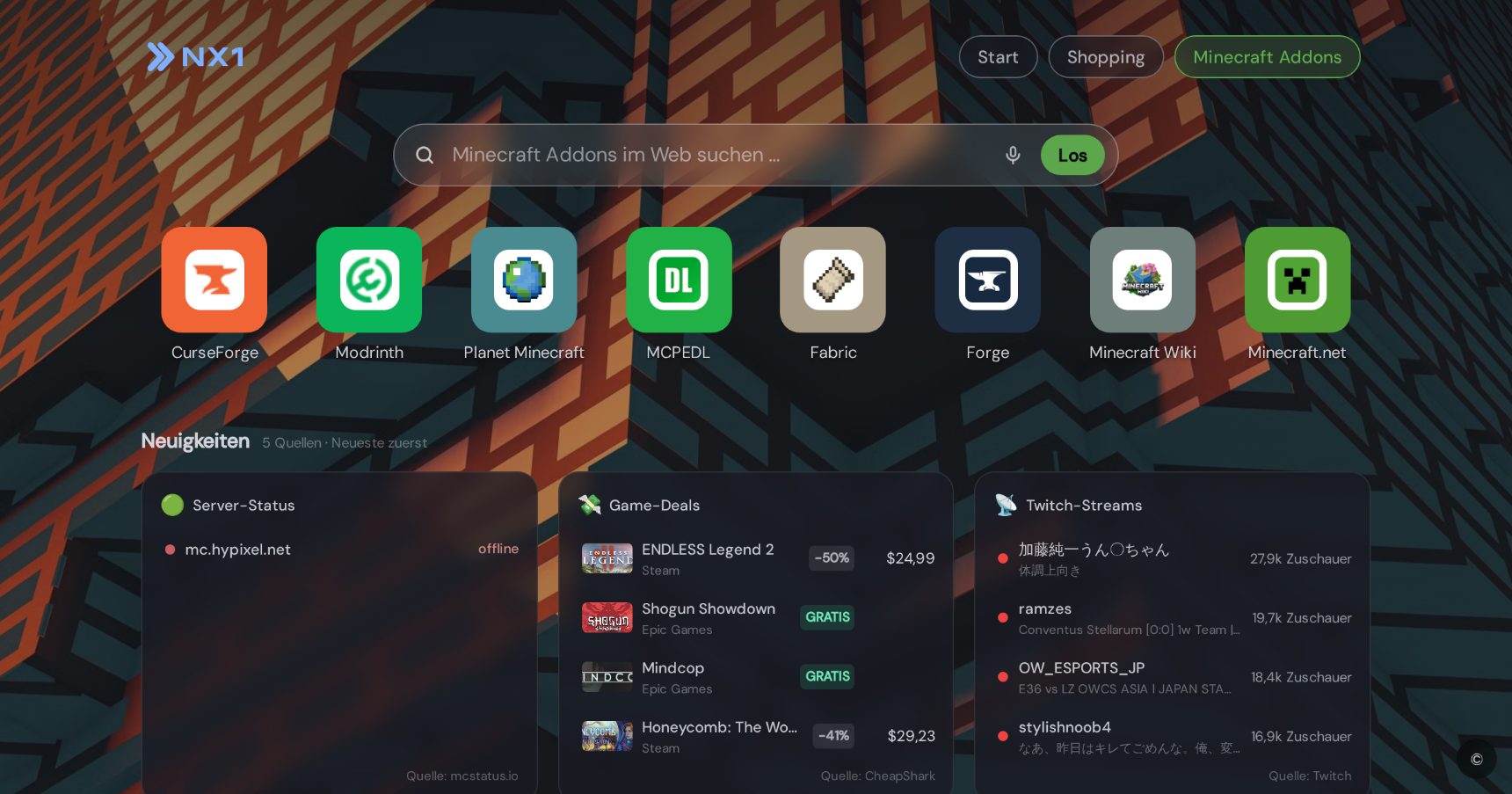Open the Shogun Showdown deal
The height and width of the screenshot is (794, 1512).
756,617
